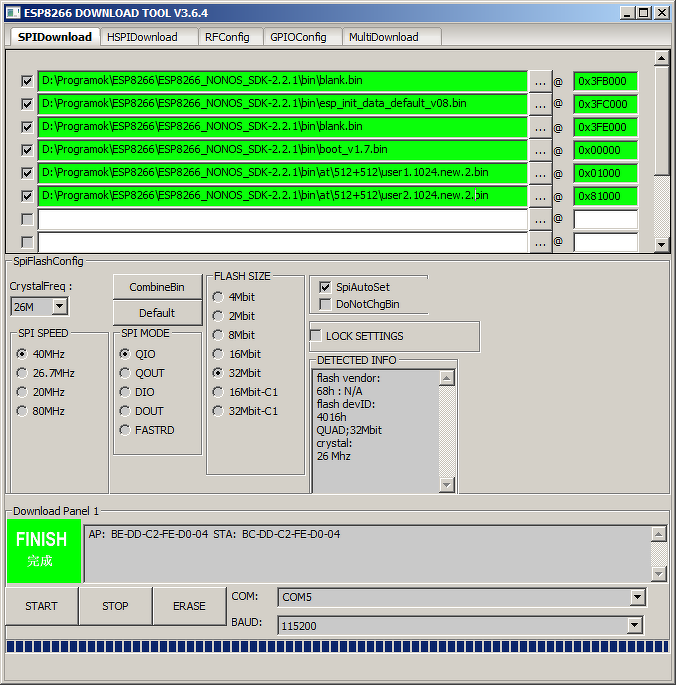This screenshot has width=676, height=685.
Task: Click the Default button
Action: (x=157, y=313)
